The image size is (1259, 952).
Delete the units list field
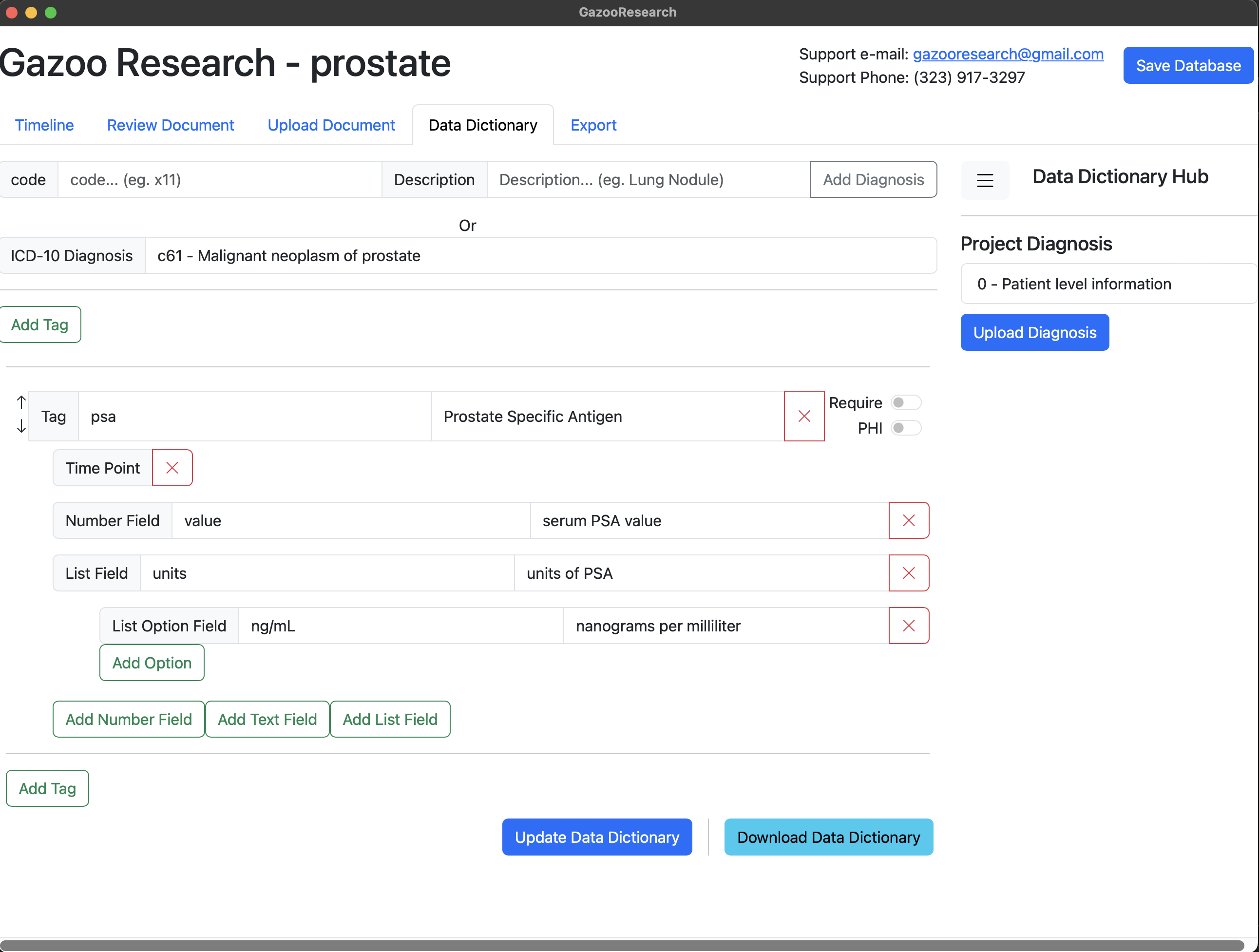(x=908, y=573)
